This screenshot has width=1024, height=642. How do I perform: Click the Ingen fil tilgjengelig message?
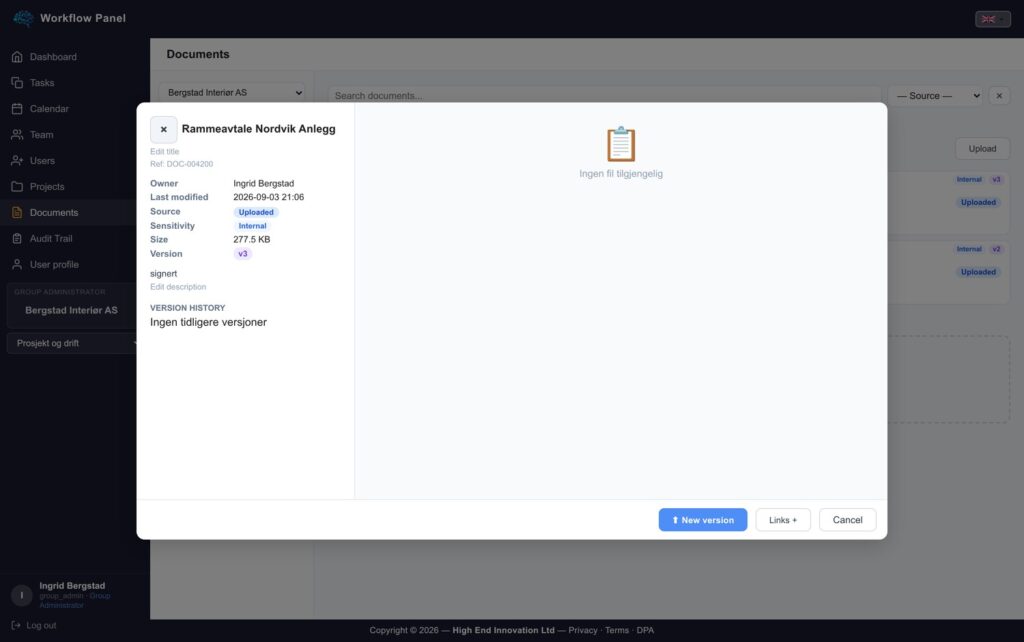coord(620,174)
